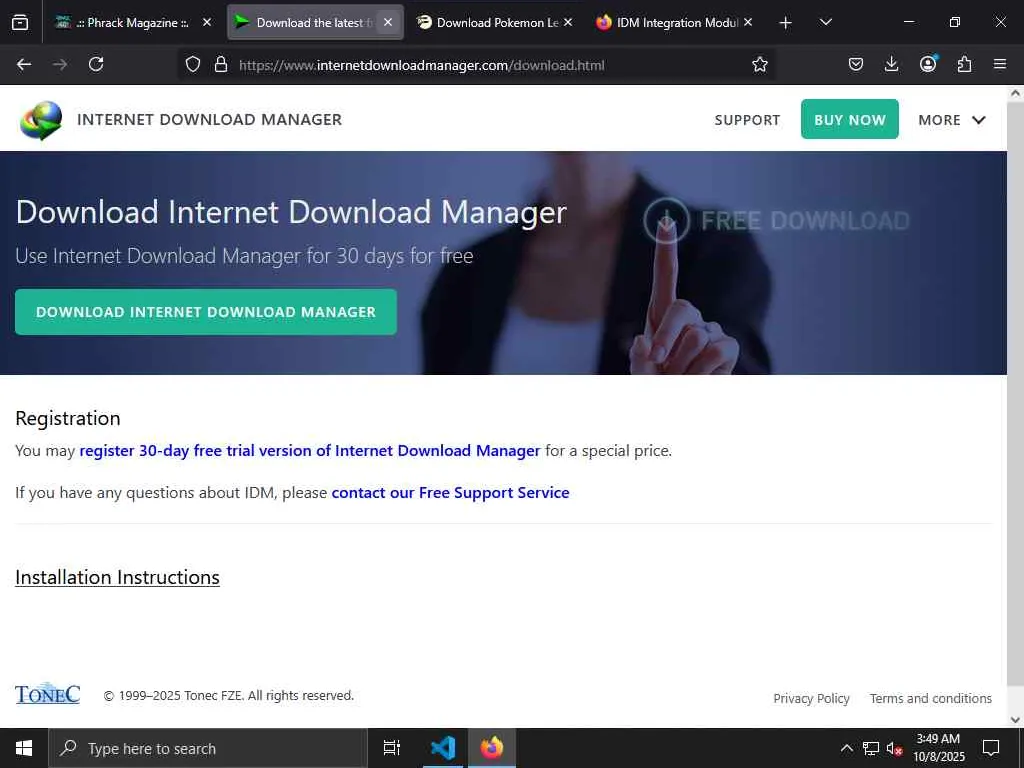Open a new browser tab

pyautogui.click(x=786, y=23)
